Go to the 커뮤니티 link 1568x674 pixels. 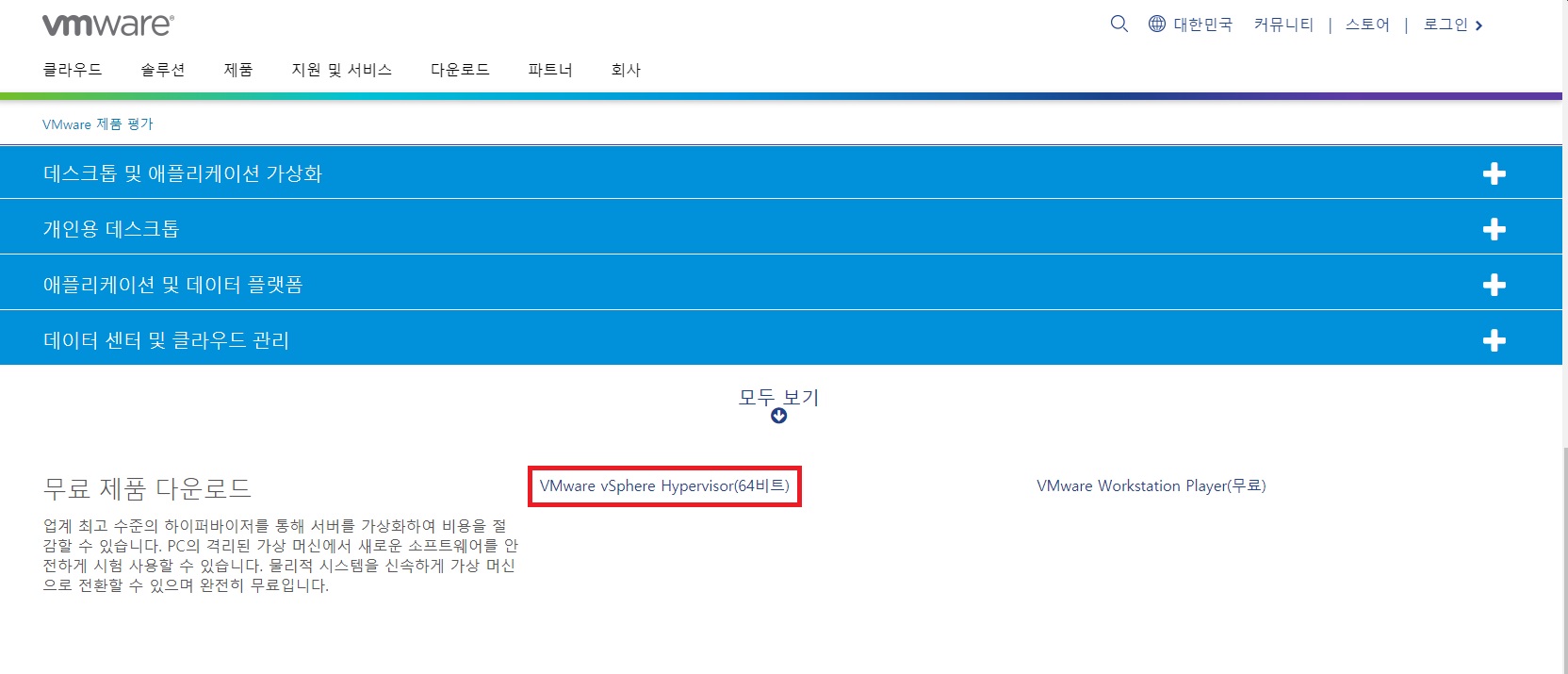click(1283, 25)
